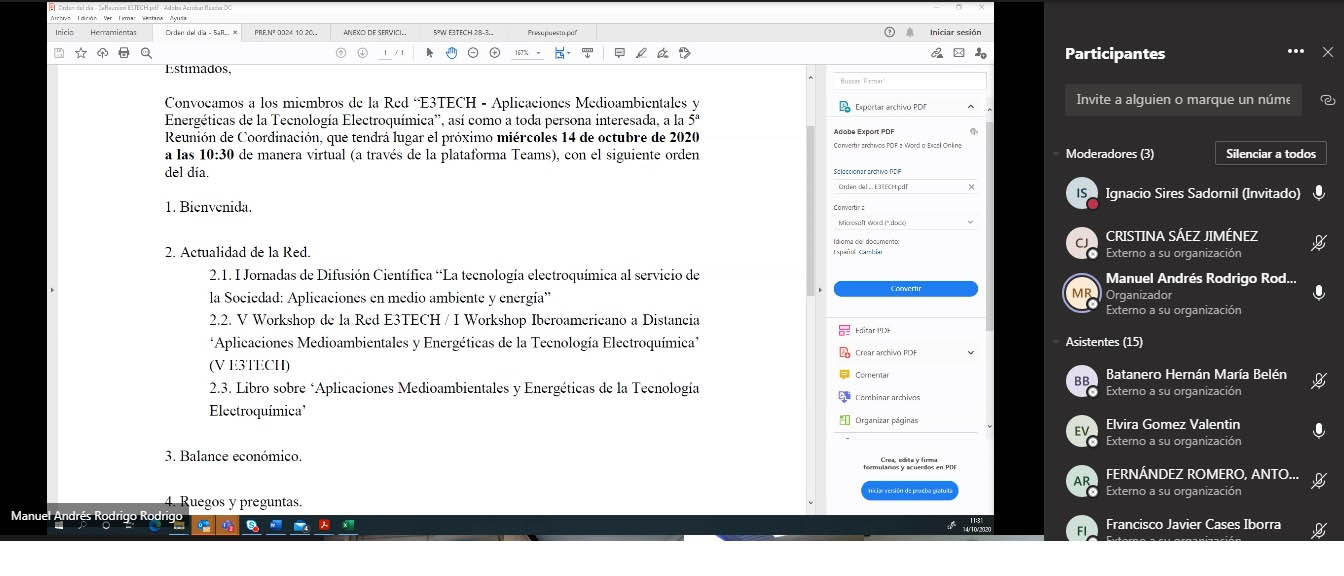Image resolution: width=1344 pixels, height=576 pixels.
Task: Bookmark the document with the star icon
Action: (80, 53)
